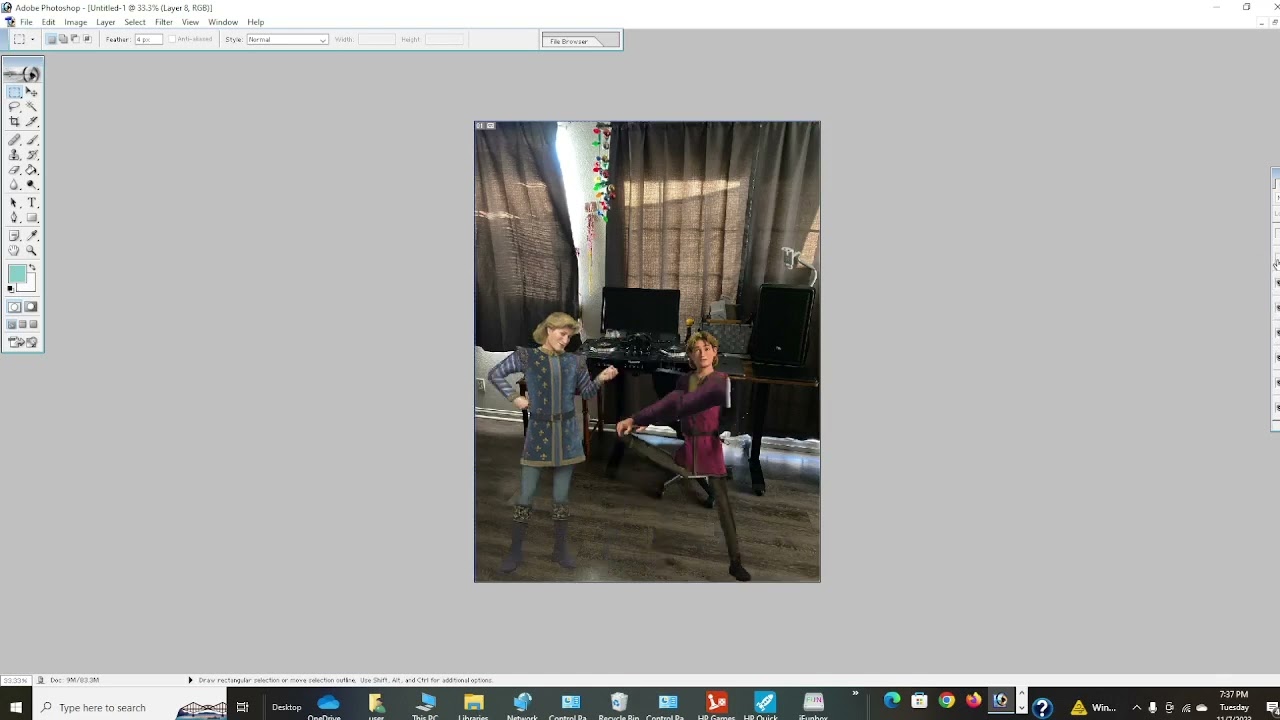Click the Adobe Online feather icon
Viewport: 1280px width, 720px height.
22,74
